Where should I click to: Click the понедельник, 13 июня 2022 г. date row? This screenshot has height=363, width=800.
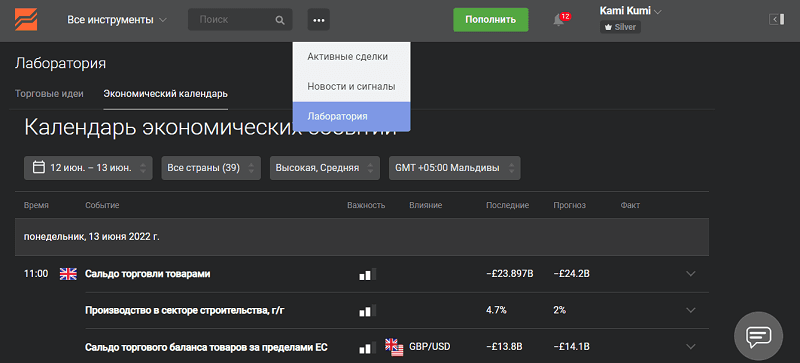tap(362, 237)
